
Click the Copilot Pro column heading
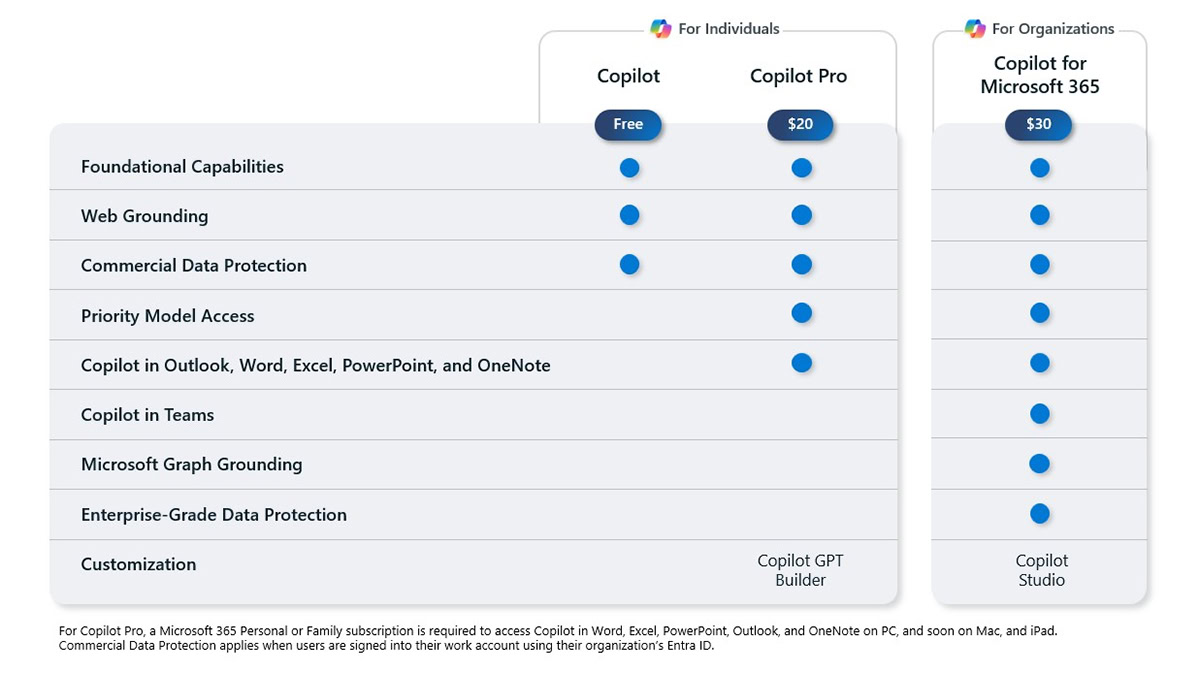(798, 76)
